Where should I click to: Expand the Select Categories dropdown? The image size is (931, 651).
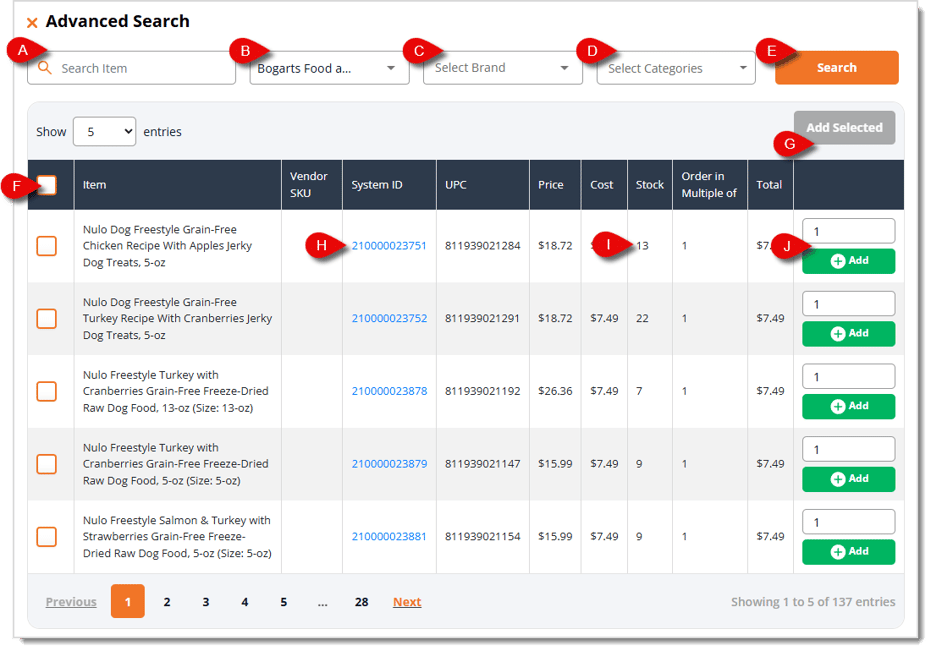pyautogui.click(x=676, y=68)
